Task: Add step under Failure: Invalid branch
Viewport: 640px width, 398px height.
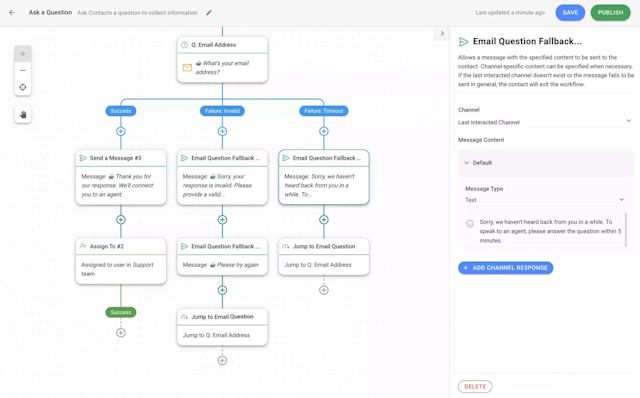Action: (x=222, y=131)
